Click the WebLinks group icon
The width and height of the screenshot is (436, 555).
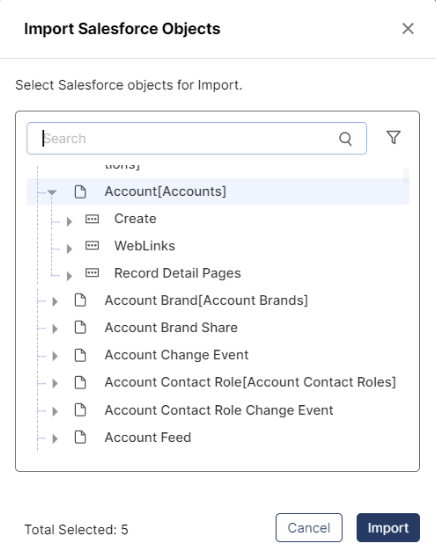point(92,246)
